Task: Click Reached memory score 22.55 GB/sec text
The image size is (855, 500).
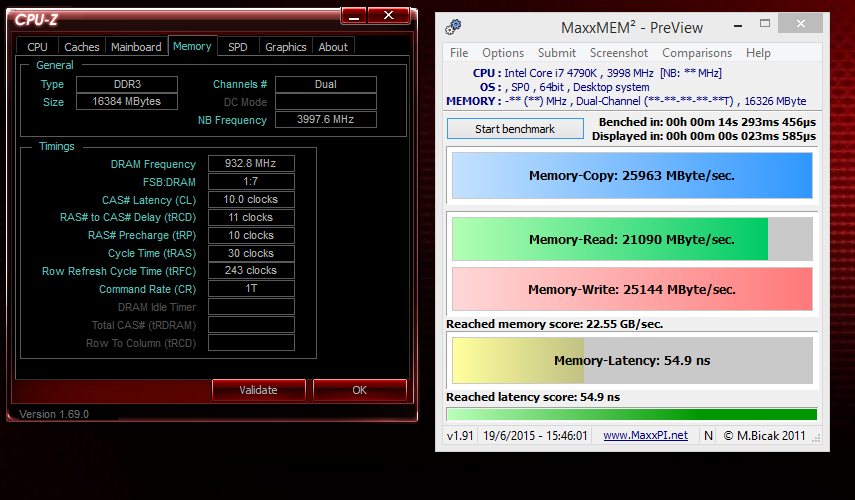Action: pyautogui.click(x=555, y=324)
